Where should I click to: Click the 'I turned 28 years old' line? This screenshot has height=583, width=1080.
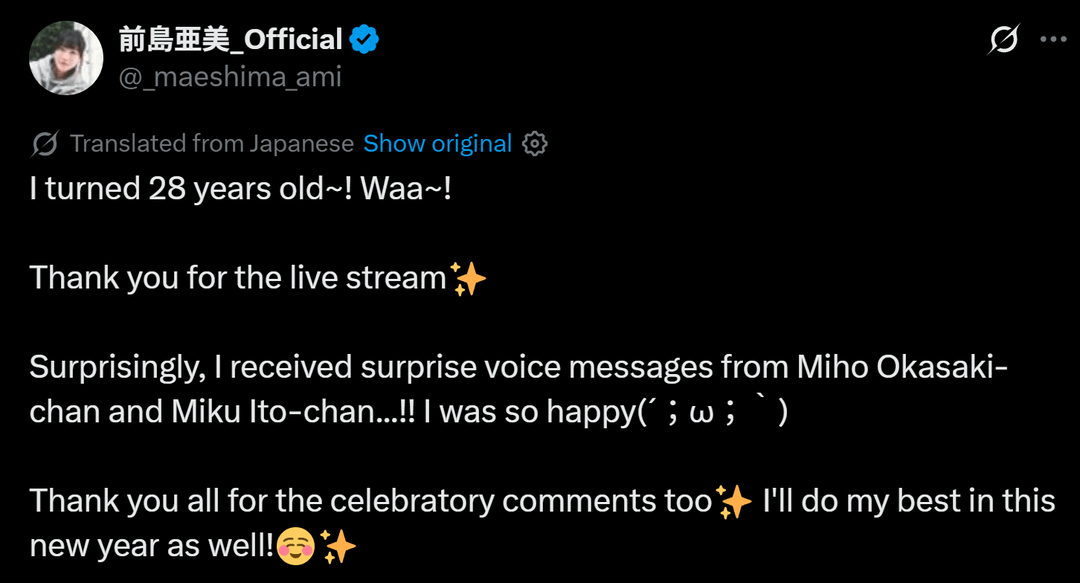(240, 188)
